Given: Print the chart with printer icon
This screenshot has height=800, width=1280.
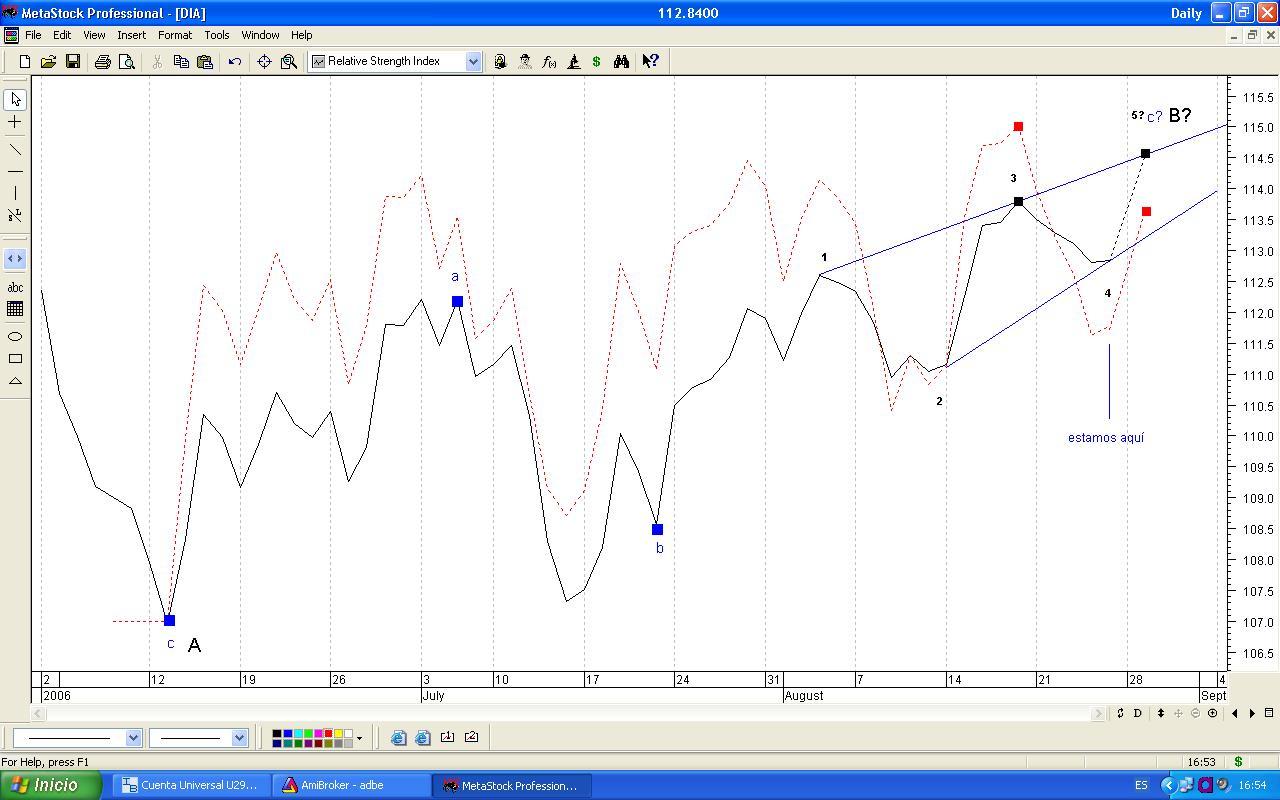Looking at the screenshot, I should [102, 62].
